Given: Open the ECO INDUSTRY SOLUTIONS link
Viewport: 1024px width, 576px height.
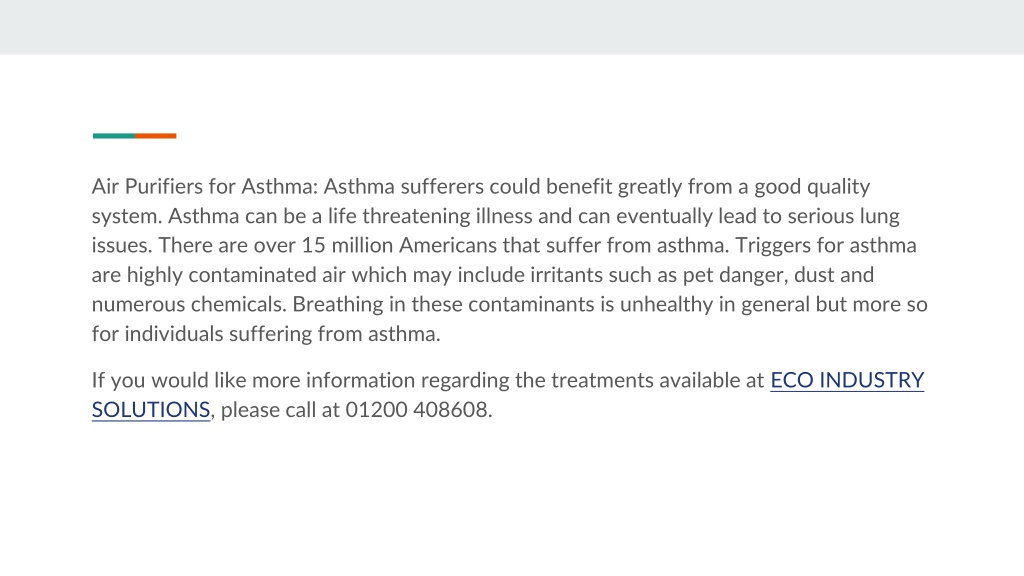Looking at the screenshot, I should [x=847, y=380].
